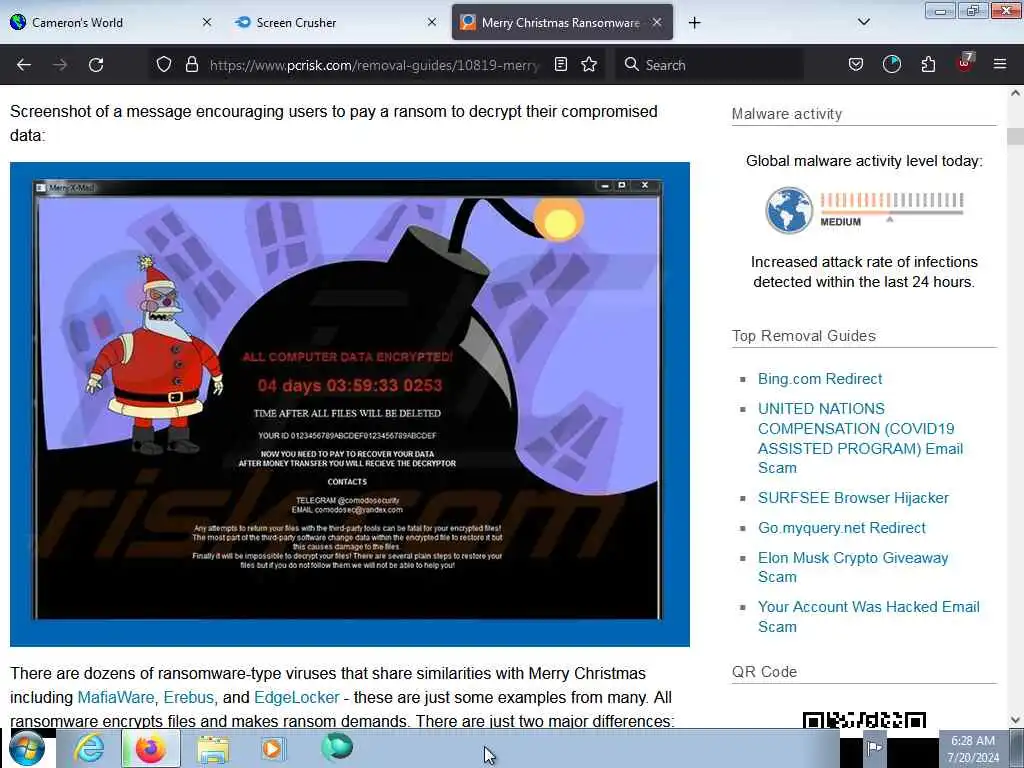Image resolution: width=1024 pixels, height=768 pixels.
Task: Open Your Account Was Hacked Email Scam
Action: coord(869,616)
